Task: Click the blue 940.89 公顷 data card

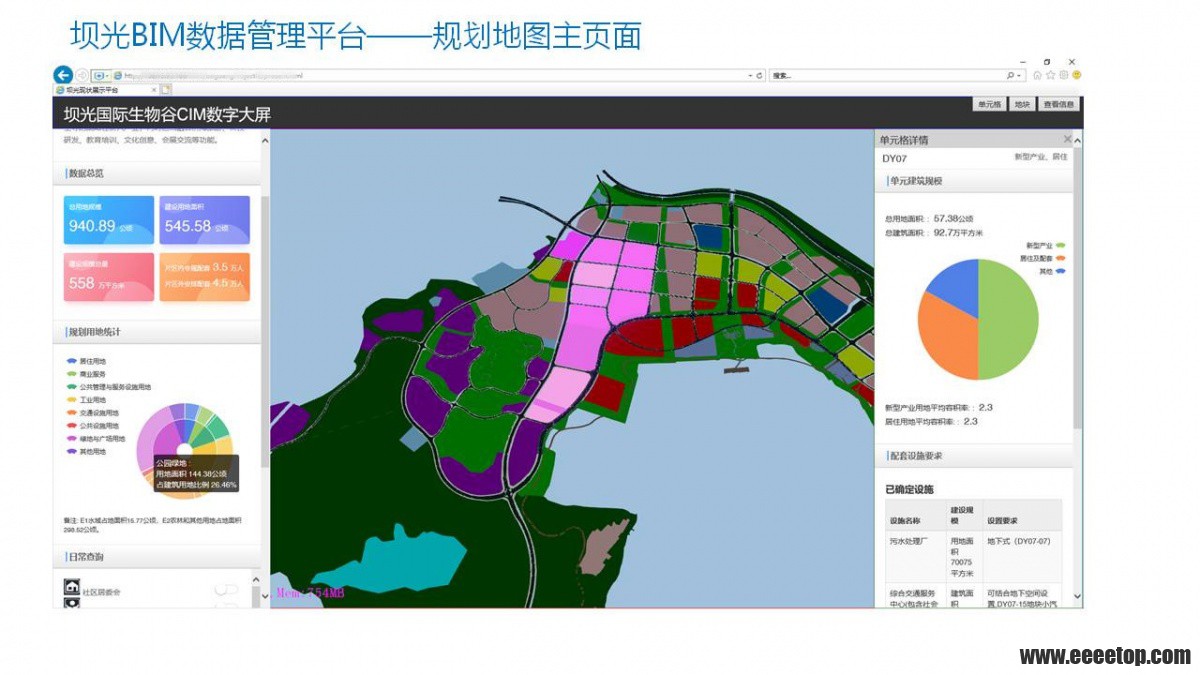Action: coord(109,220)
